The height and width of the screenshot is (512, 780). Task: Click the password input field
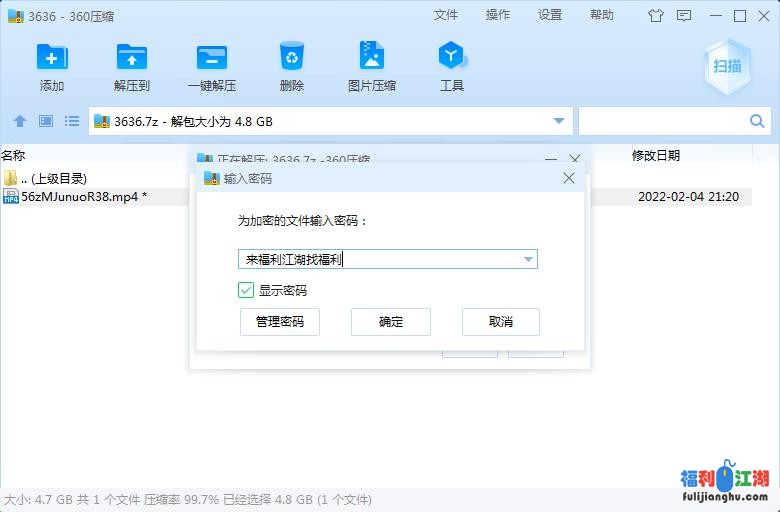tap(380, 260)
